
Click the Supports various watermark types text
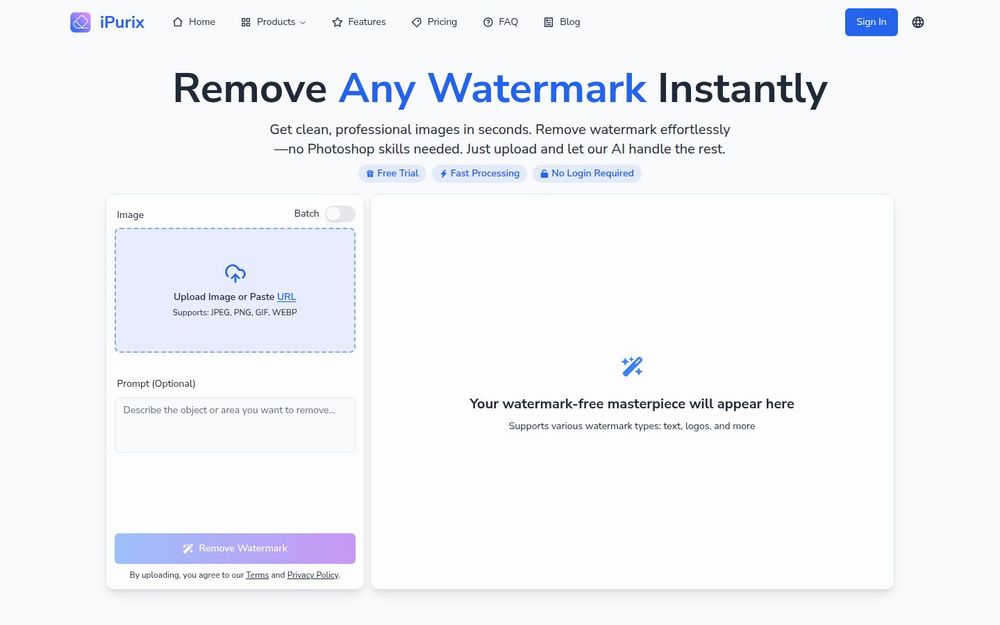coord(632,426)
